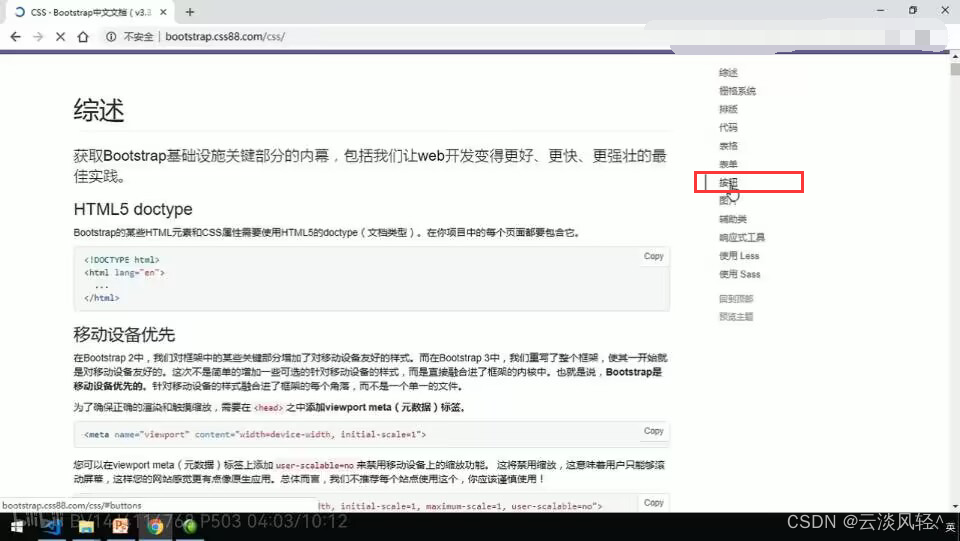Image resolution: width=960 pixels, height=541 pixels.
Task: Click the HTML5 doctype heading
Action: coord(133,209)
